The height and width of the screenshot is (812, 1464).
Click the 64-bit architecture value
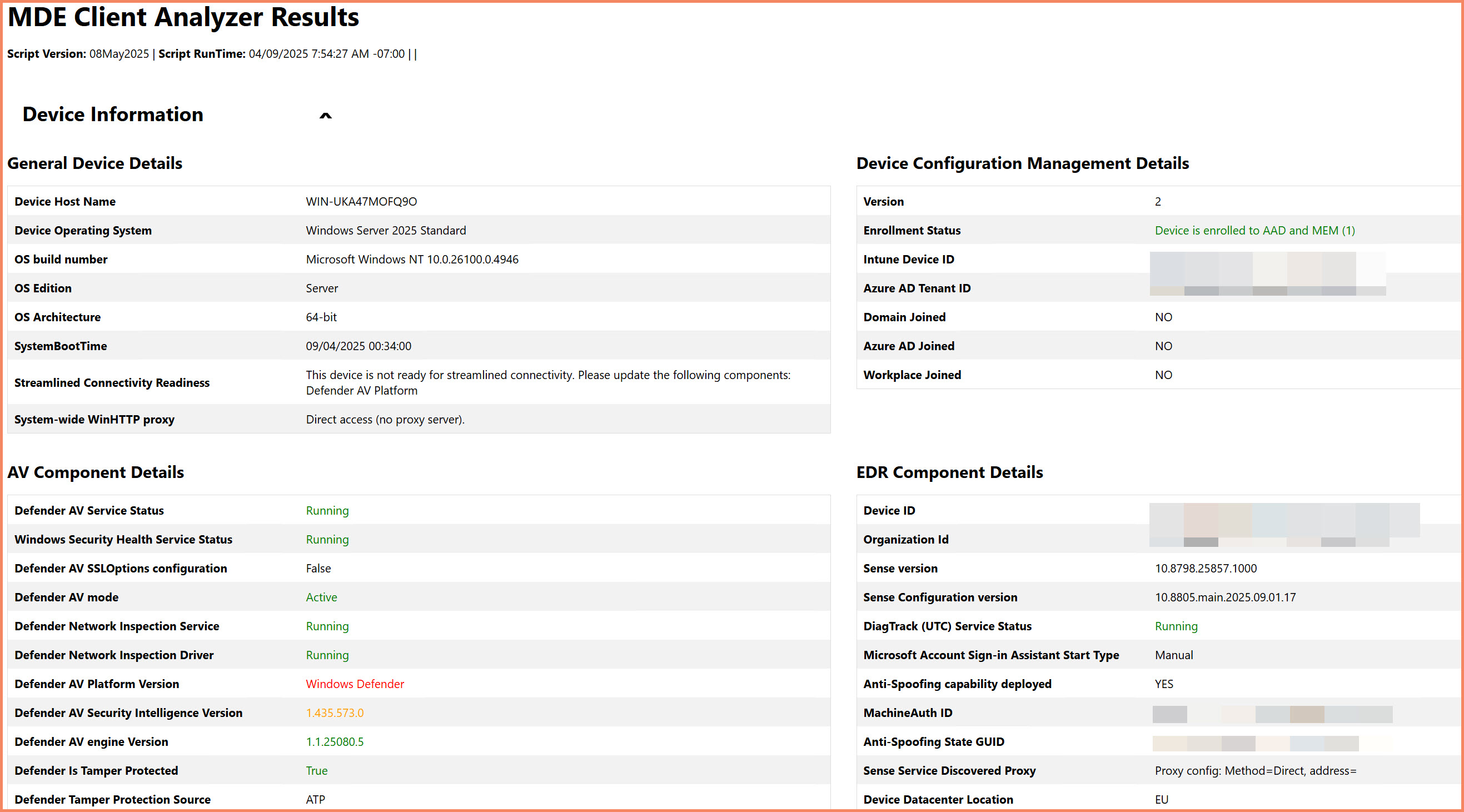pos(321,317)
